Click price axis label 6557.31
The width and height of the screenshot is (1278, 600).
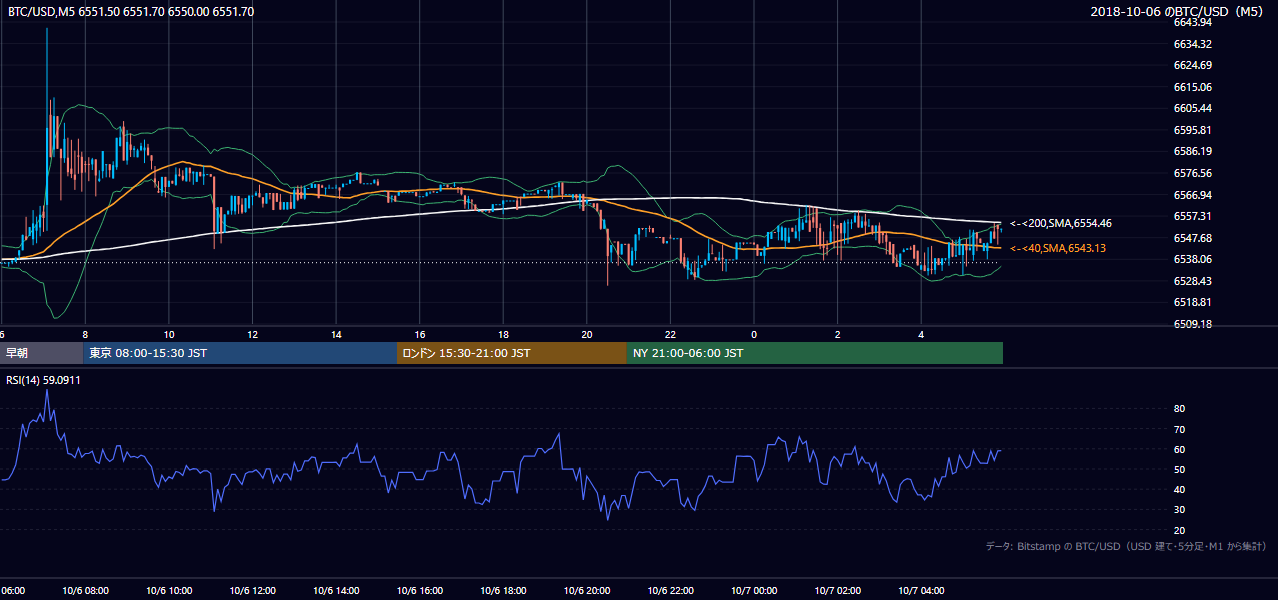pos(1193,216)
